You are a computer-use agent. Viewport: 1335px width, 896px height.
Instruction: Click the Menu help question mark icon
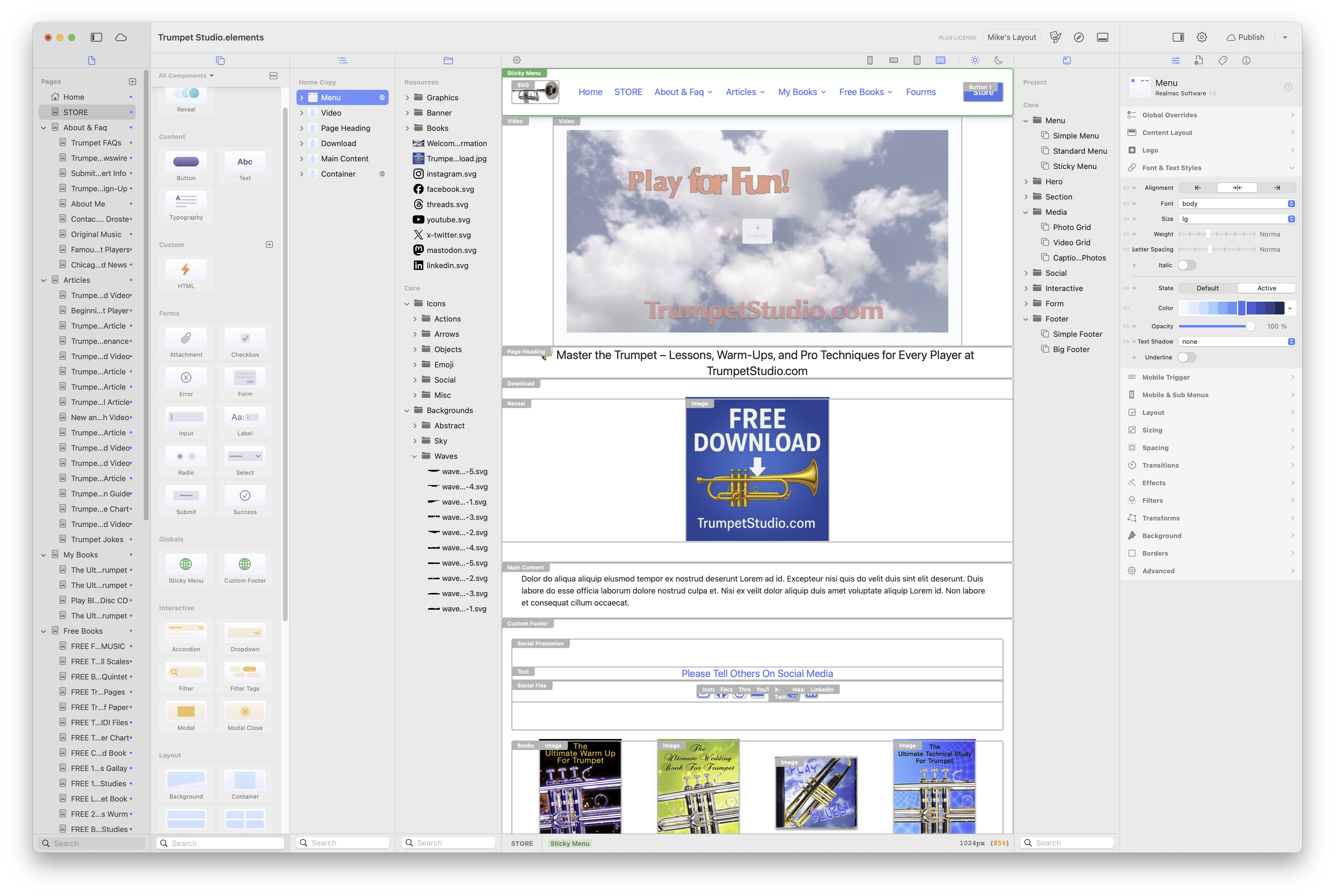click(1288, 87)
